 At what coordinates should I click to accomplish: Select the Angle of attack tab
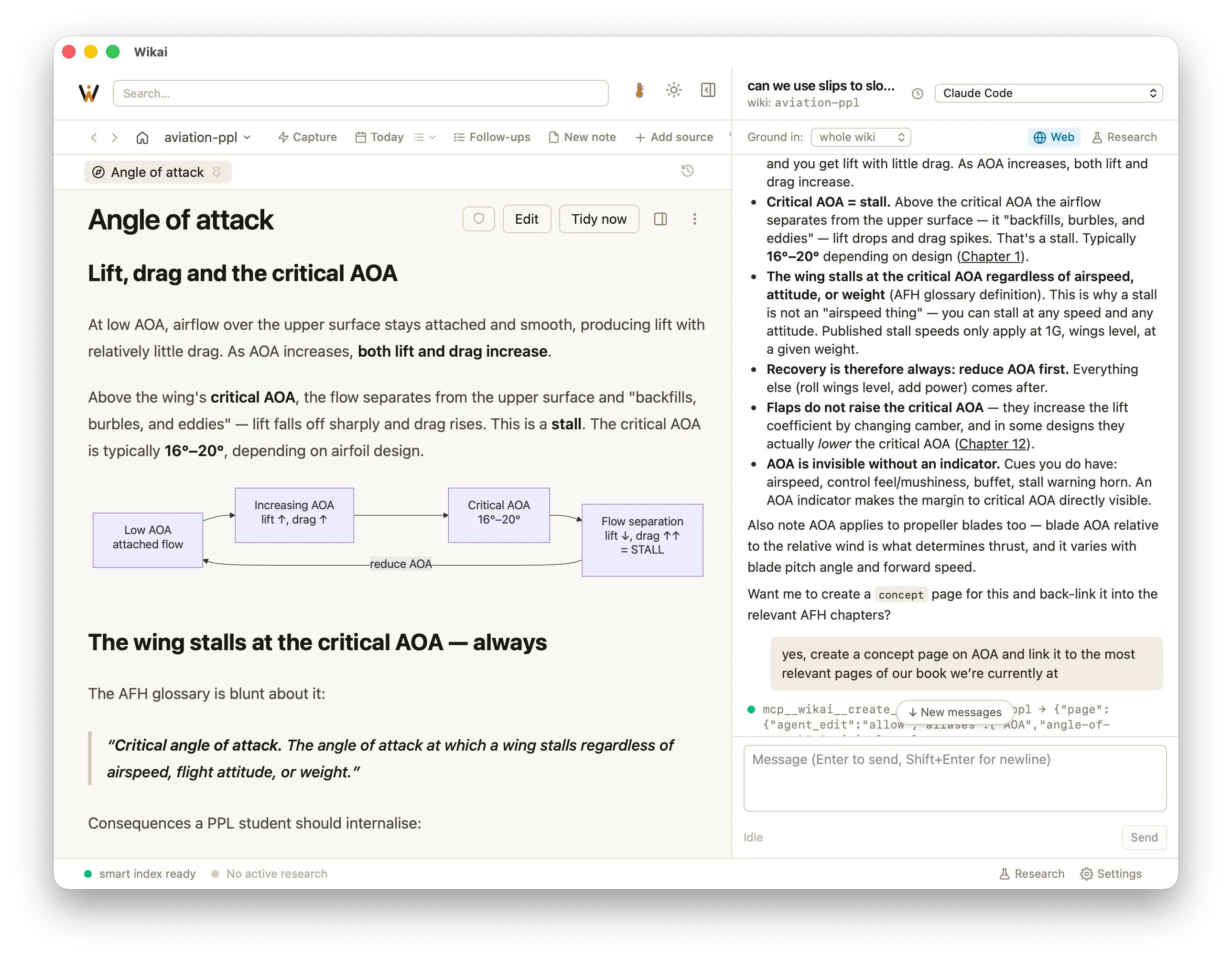(157, 172)
